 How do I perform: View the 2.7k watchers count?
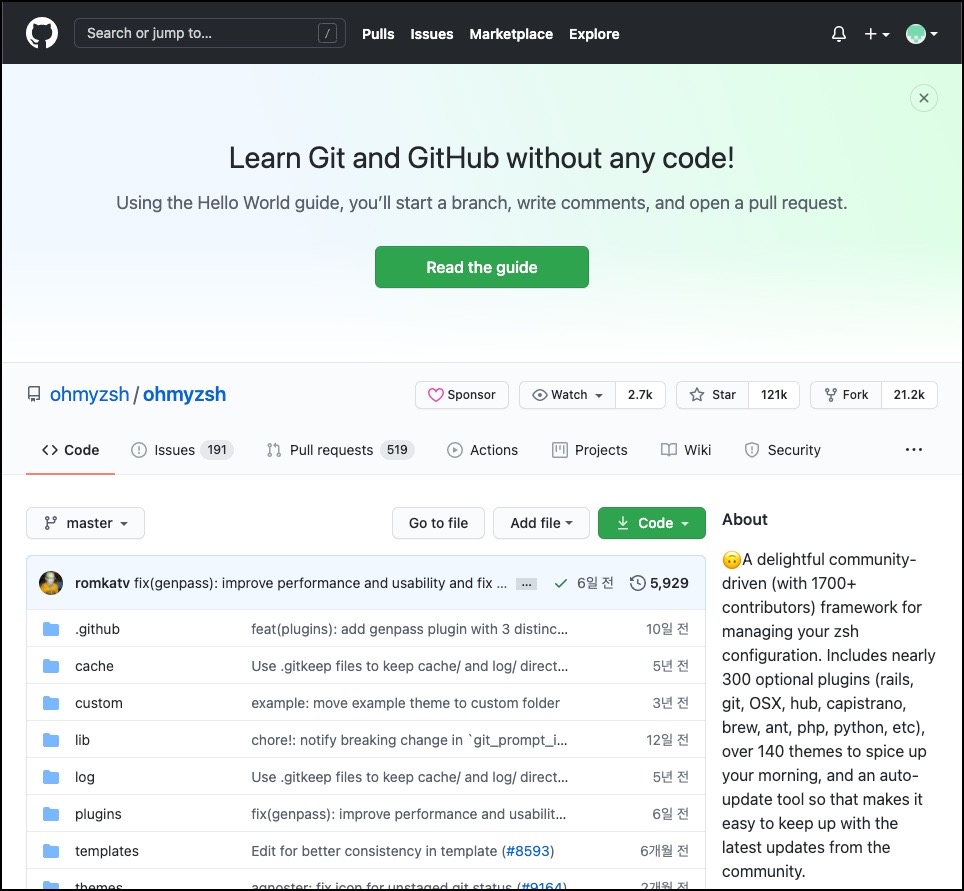point(640,395)
